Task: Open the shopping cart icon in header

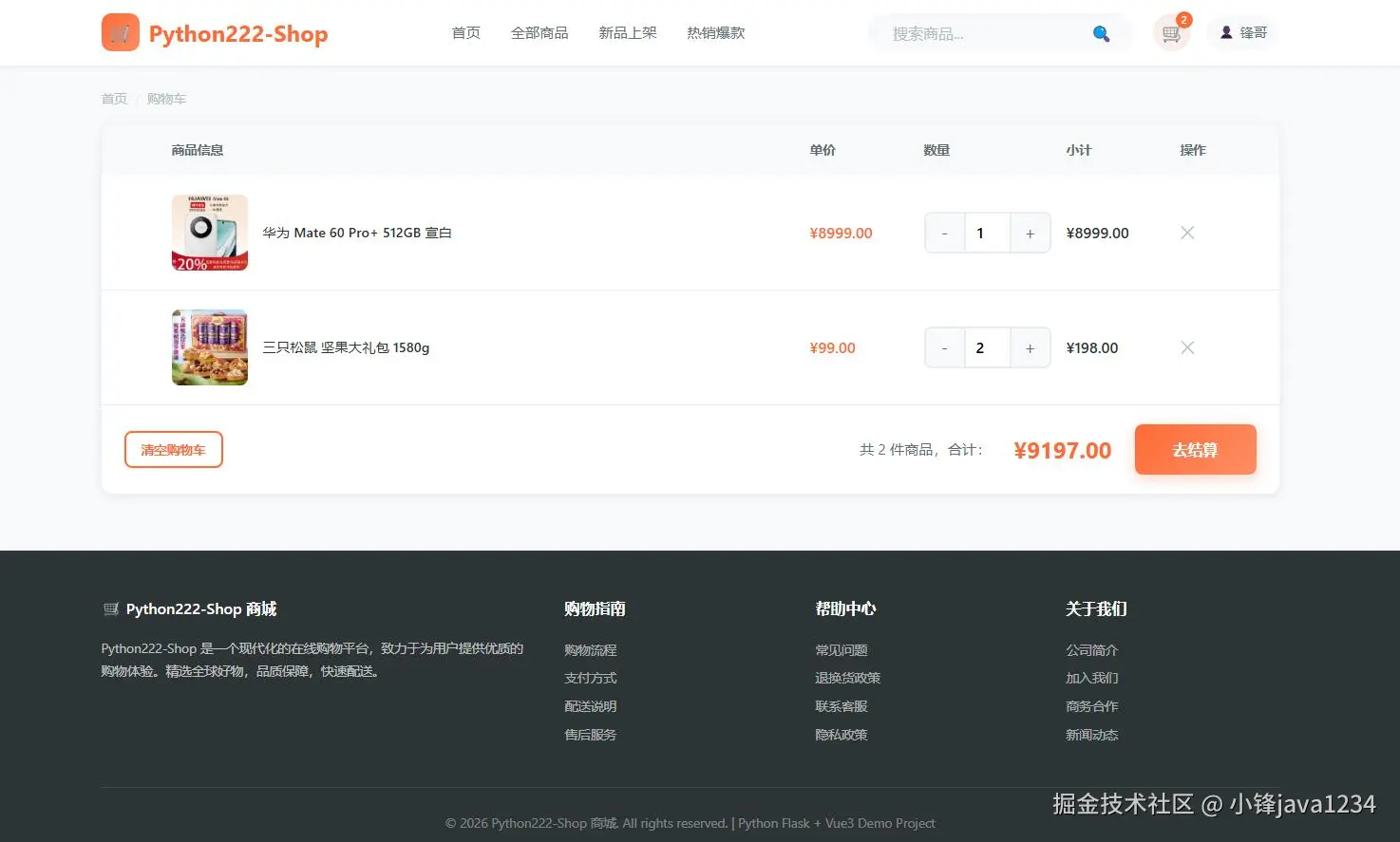Action: [x=1171, y=33]
